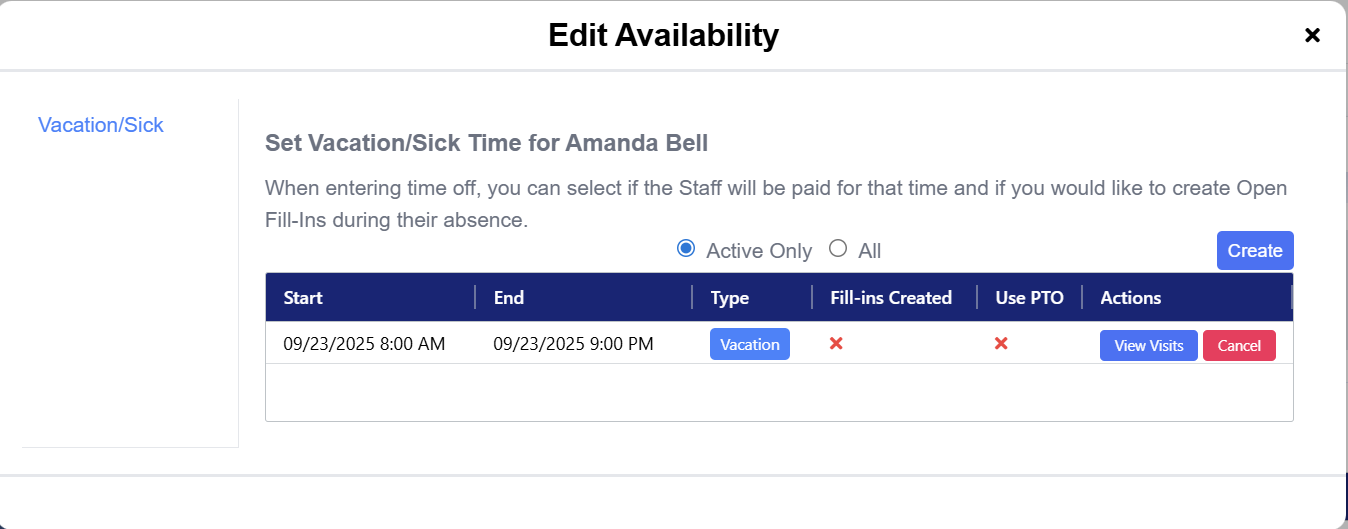
Task: Open the Vacation/Sick side tab
Action: click(101, 125)
